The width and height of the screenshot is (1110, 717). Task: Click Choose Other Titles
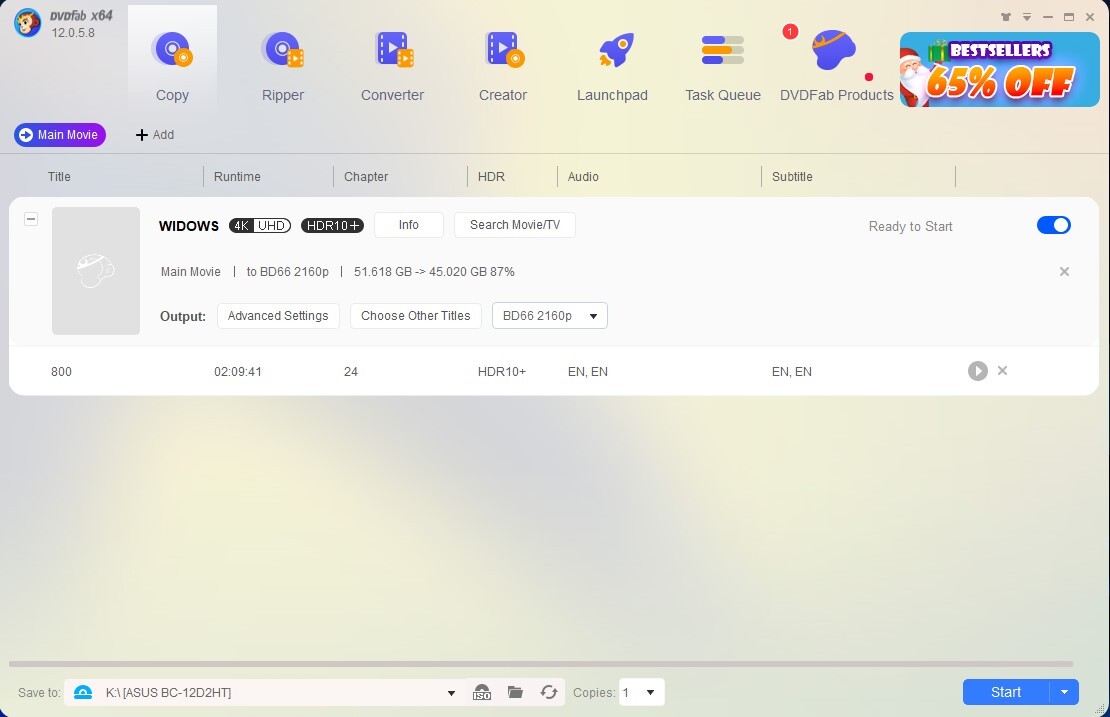pos(416,316)
